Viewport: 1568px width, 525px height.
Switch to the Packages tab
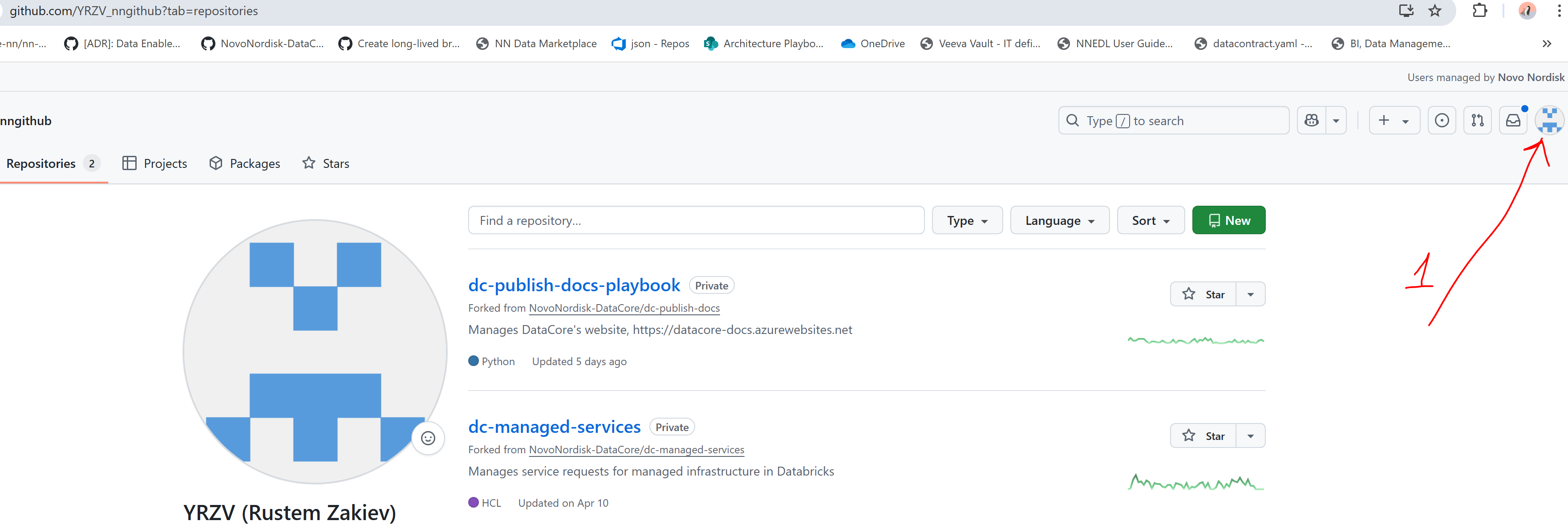click(x=245, y=163)
